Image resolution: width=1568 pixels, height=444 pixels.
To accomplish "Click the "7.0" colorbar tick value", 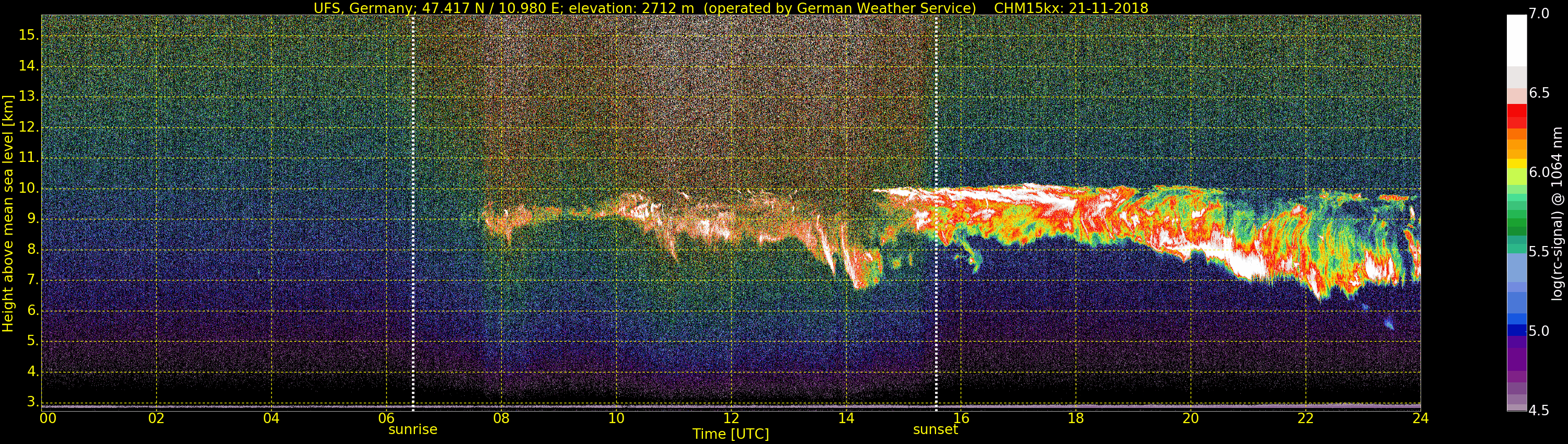I will (x=1539, y=14).
